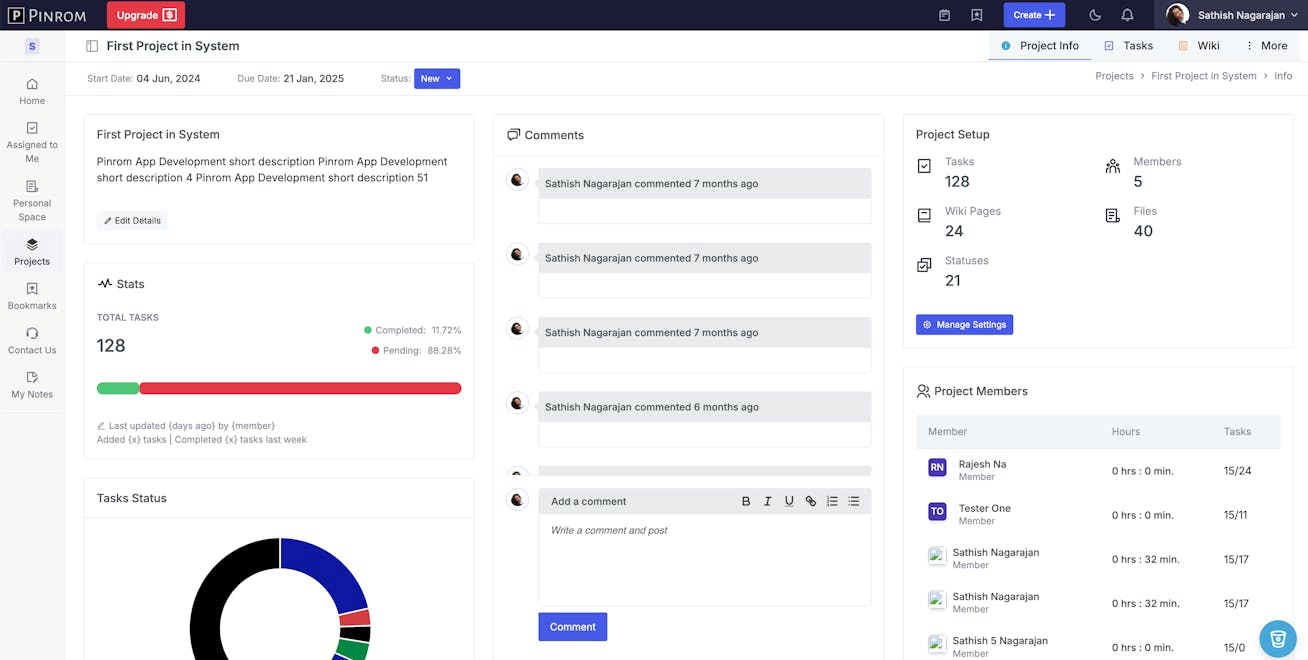Open Bookmarks in sidebar
The width and height of the screenshot is (1308, 660).
click(x=32, y=296)
